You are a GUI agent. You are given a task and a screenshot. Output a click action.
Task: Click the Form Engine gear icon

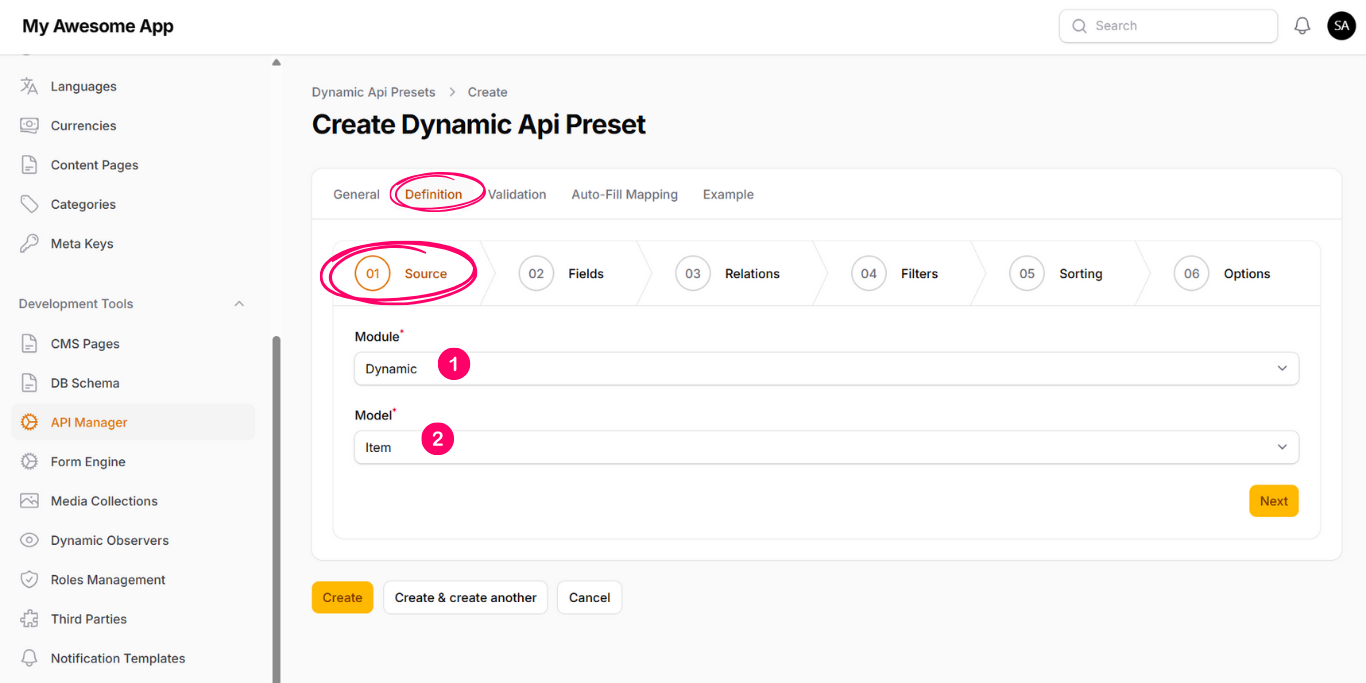pos(30,462)
